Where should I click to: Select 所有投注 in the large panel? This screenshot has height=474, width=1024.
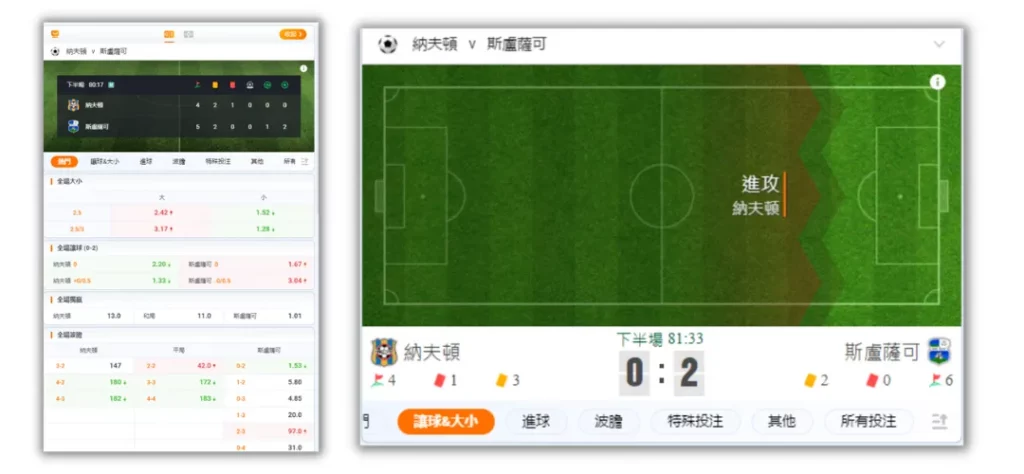869,422
